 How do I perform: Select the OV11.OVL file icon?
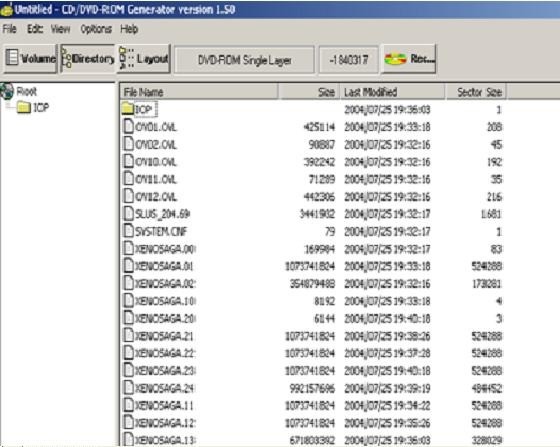[x=128, y=179]
